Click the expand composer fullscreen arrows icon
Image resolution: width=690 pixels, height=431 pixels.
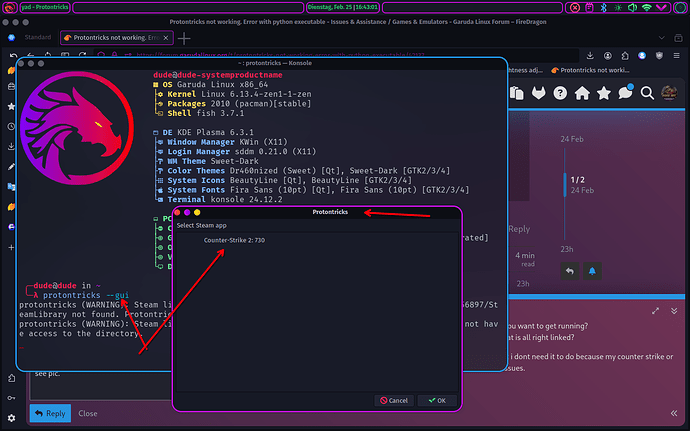(x=656, y=311)
